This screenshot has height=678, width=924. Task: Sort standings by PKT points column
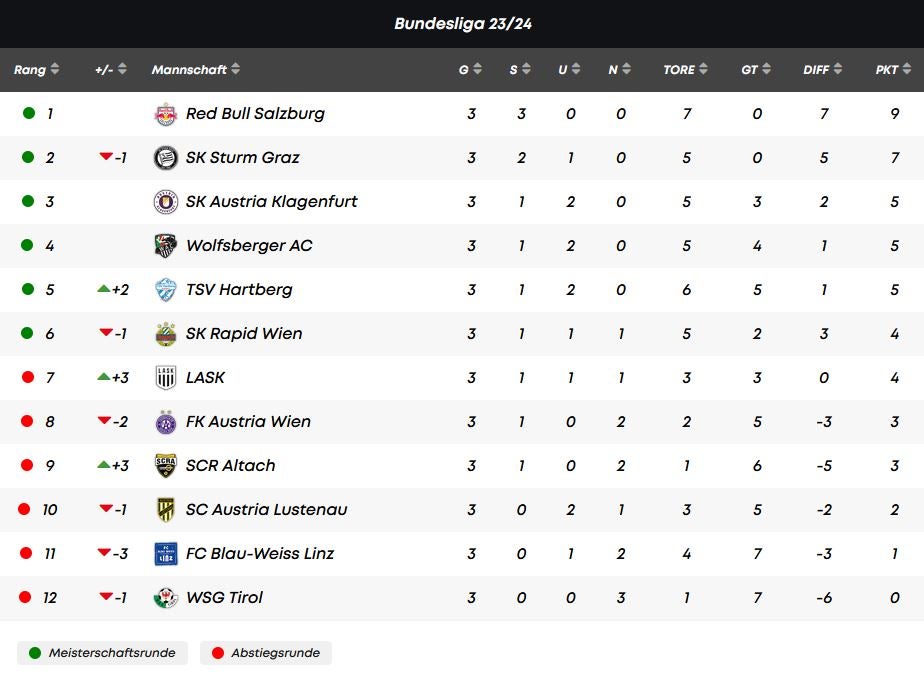pyautogui.click(x=893, y=70)
